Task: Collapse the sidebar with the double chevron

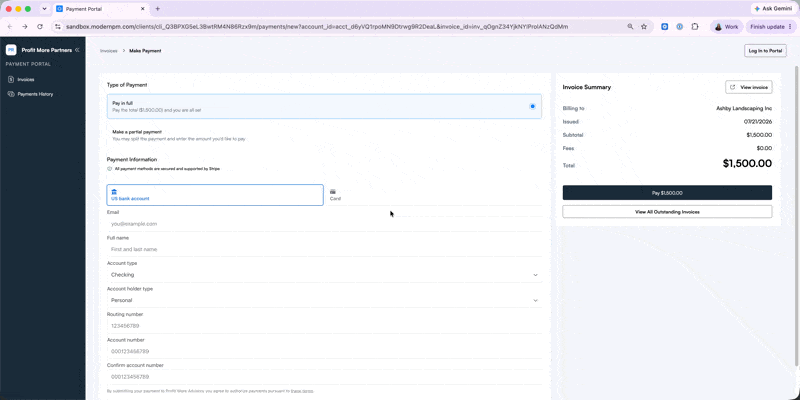Action: [77, 50]
